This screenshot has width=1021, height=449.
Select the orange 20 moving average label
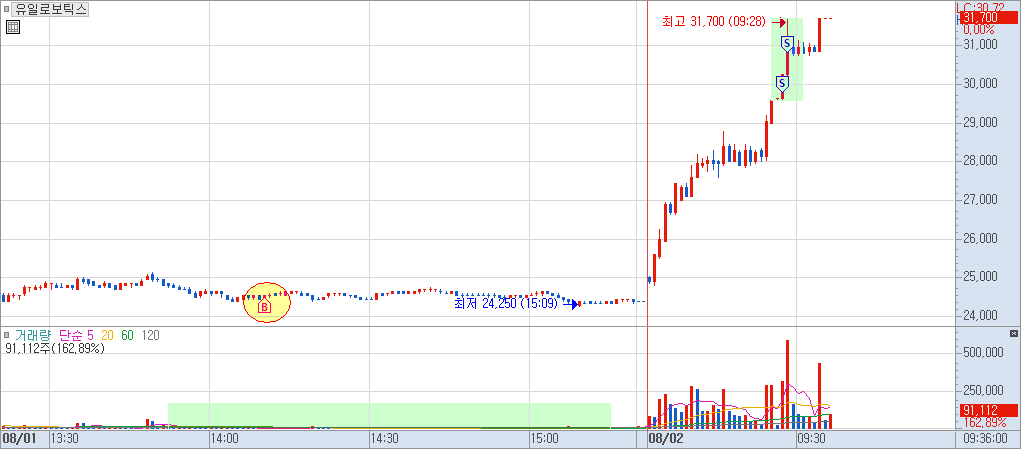(x=107, y=335)
